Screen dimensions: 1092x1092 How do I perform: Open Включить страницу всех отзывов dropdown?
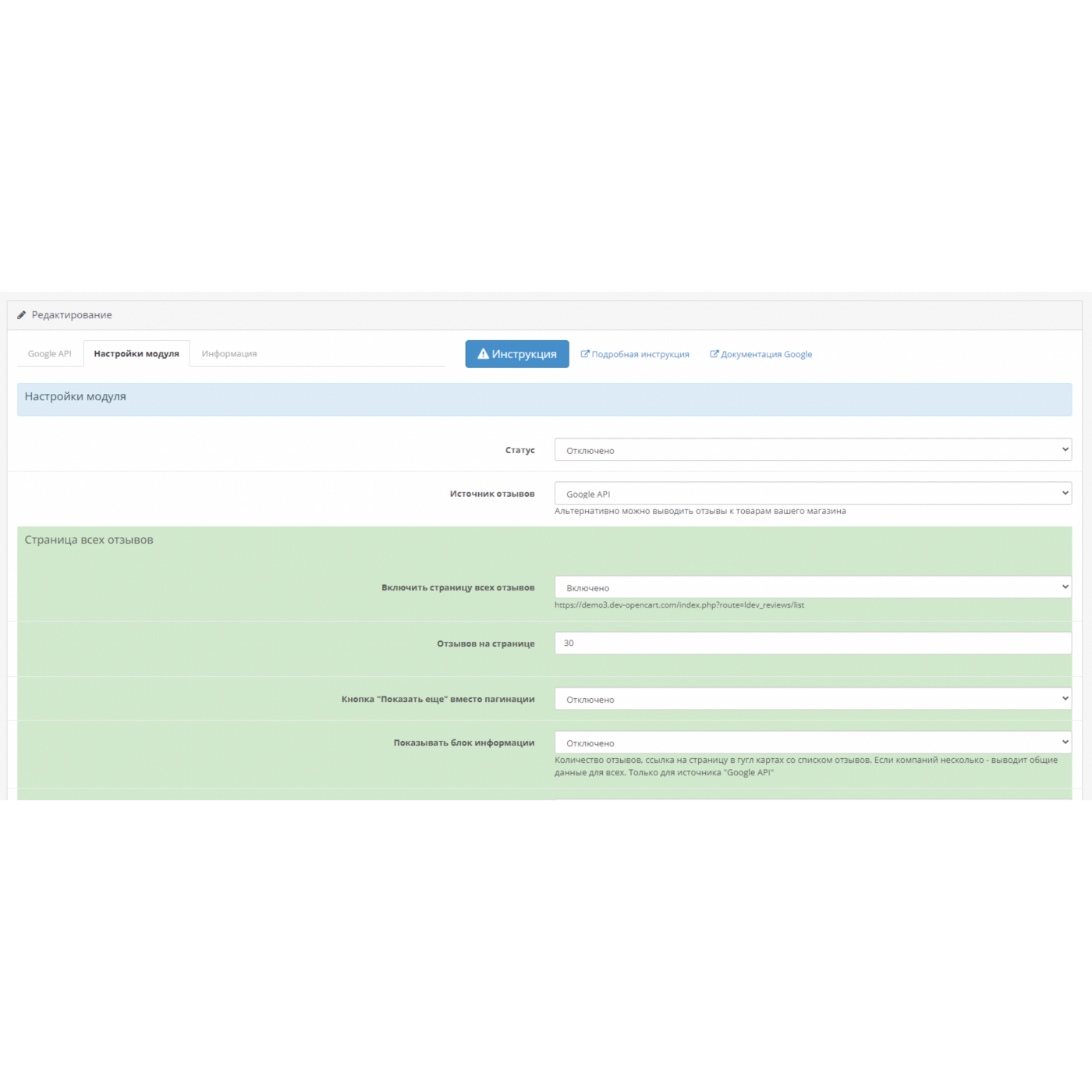[812, 587]
